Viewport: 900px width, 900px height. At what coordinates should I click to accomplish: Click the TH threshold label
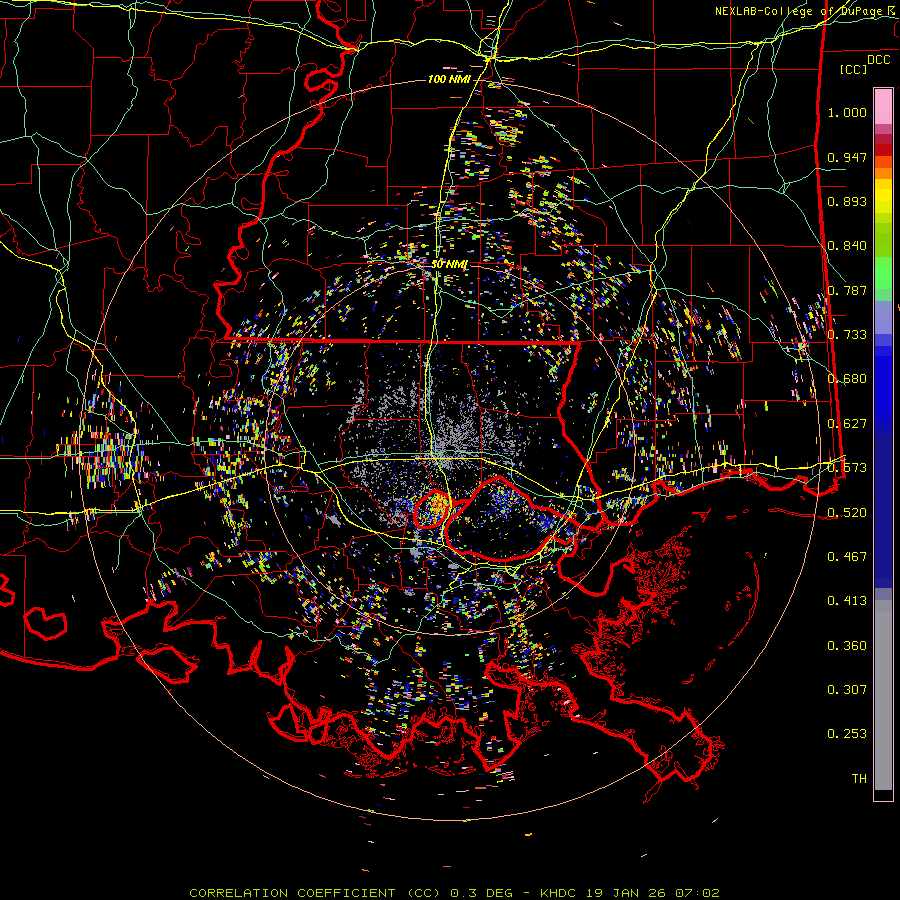[x=858, y=778]
